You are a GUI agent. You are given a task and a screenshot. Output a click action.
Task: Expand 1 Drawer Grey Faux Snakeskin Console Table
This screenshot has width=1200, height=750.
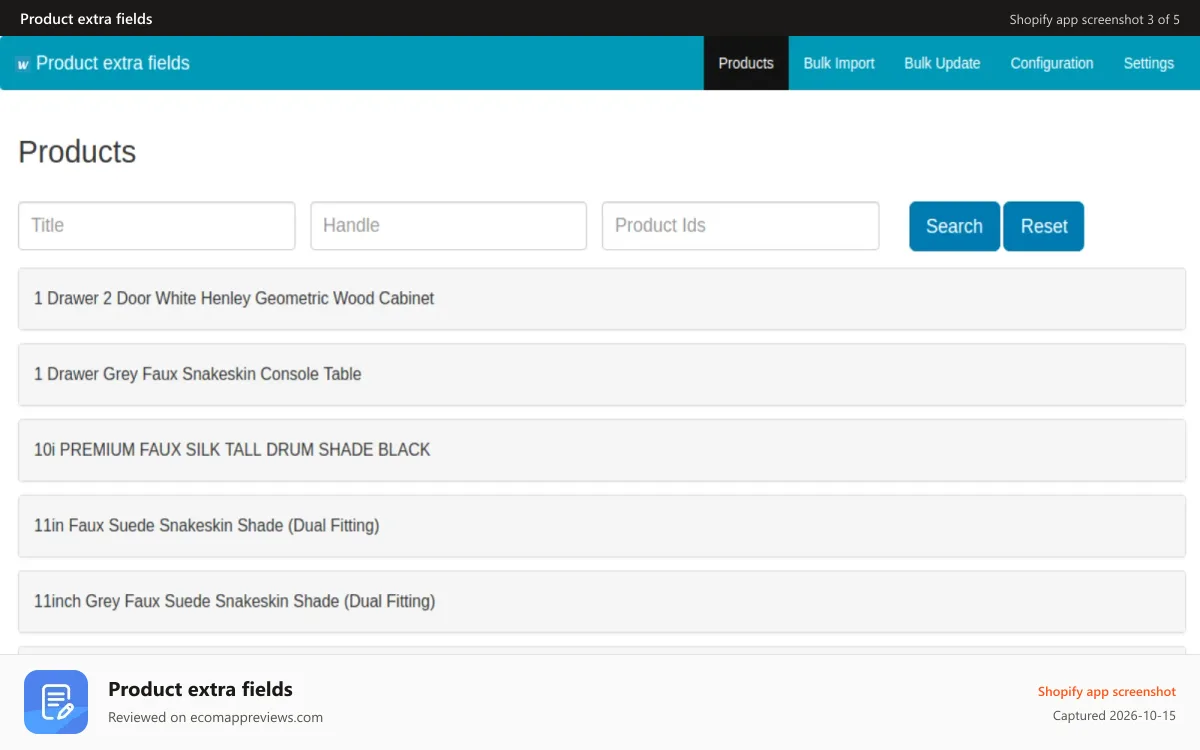click(602, 374)
